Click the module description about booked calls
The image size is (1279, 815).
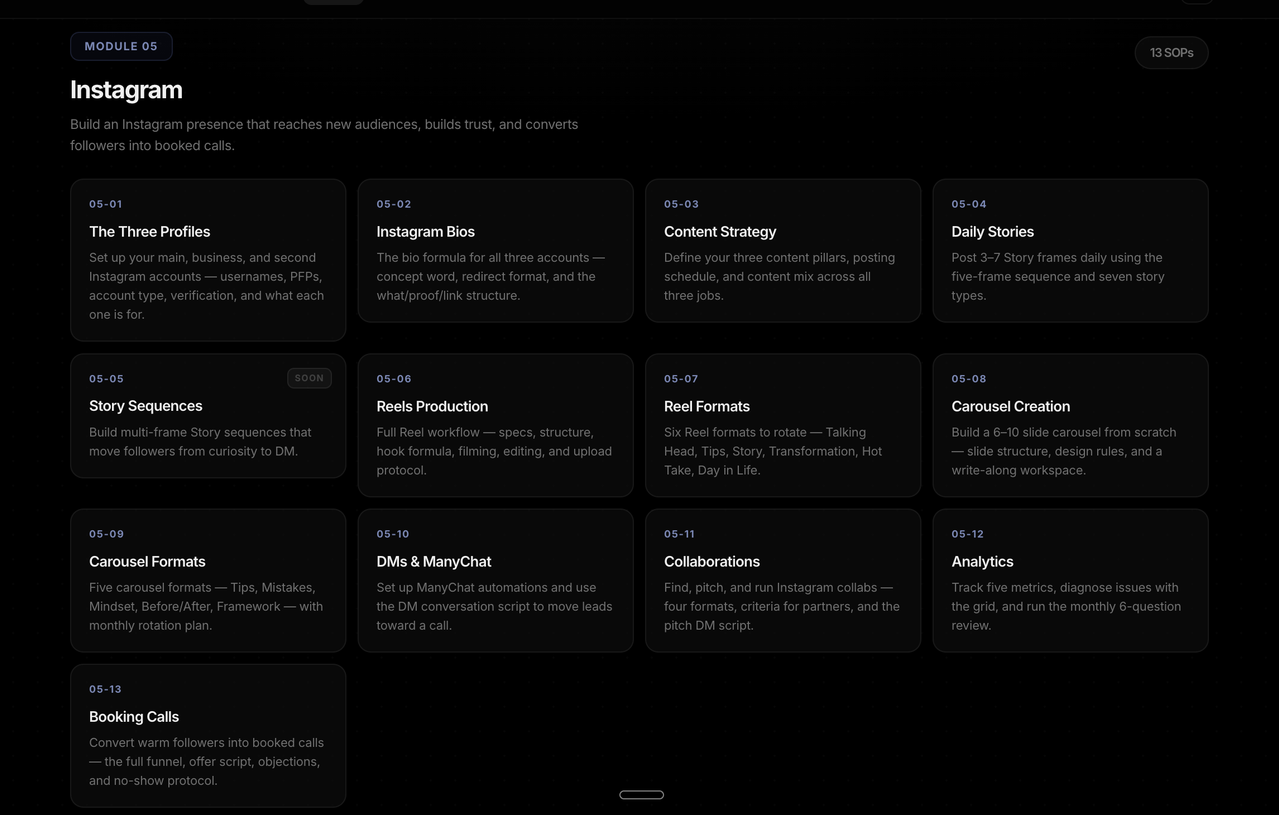point(324,135)
